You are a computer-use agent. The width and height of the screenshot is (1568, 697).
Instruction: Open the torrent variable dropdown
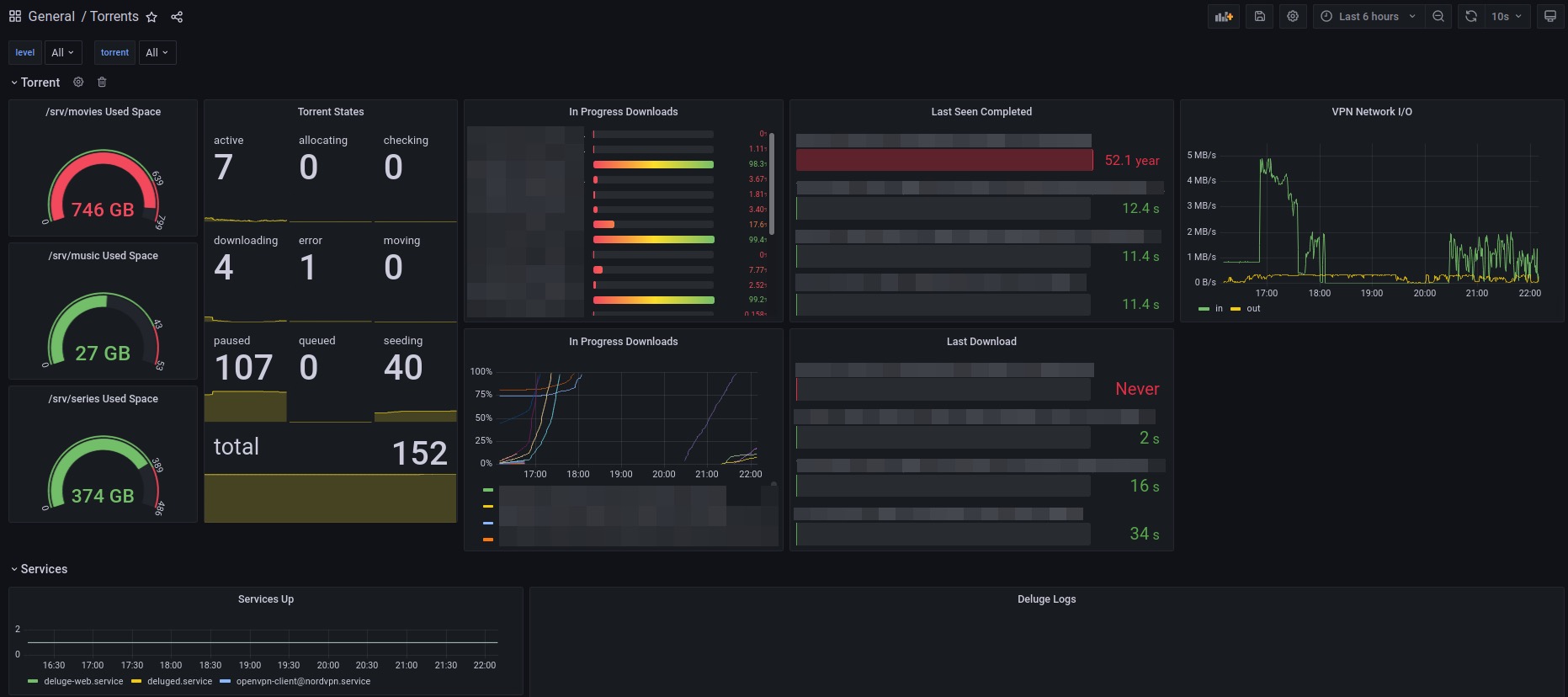coord(157,52)
